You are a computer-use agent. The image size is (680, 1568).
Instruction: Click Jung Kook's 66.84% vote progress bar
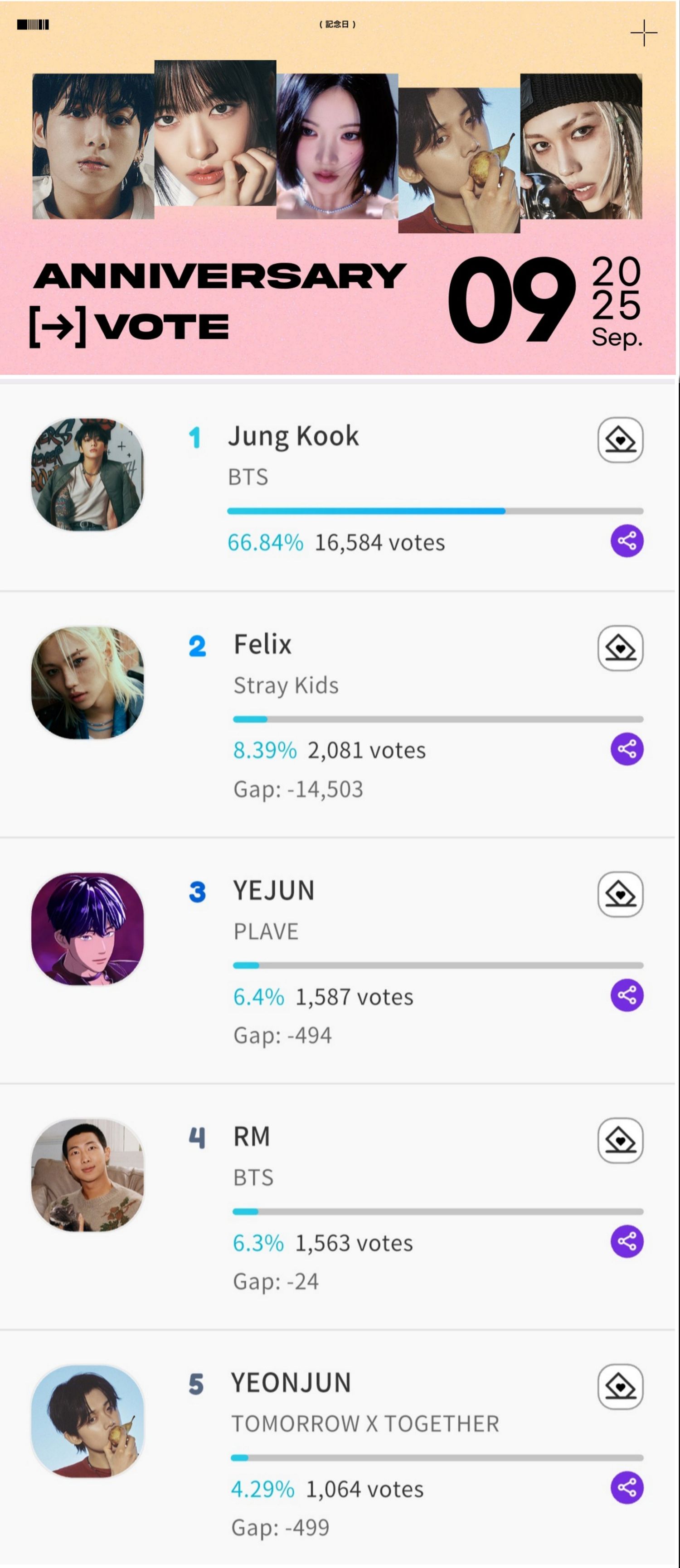435,511
